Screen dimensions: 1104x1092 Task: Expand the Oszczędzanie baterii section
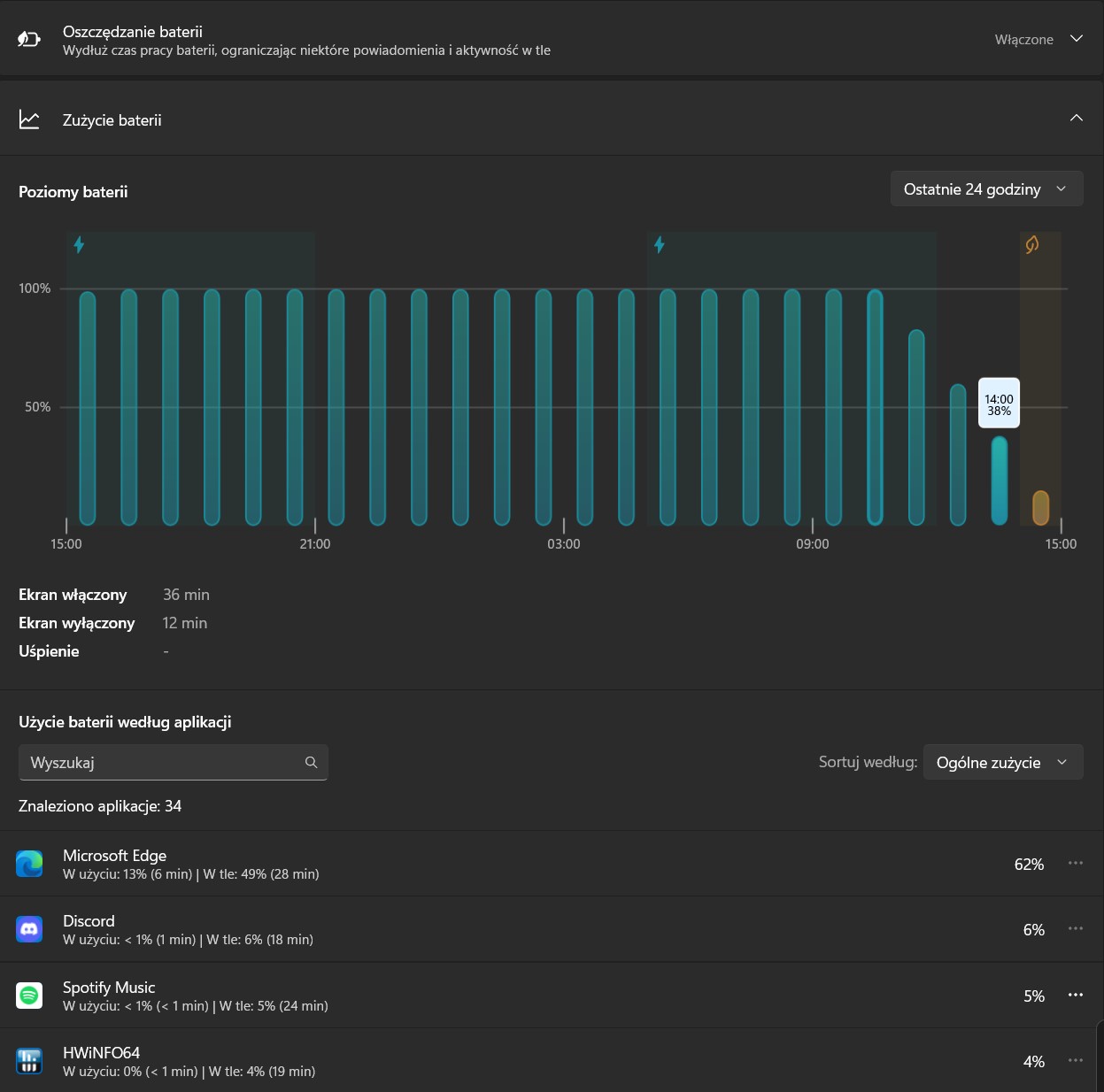pos(1076,39)
